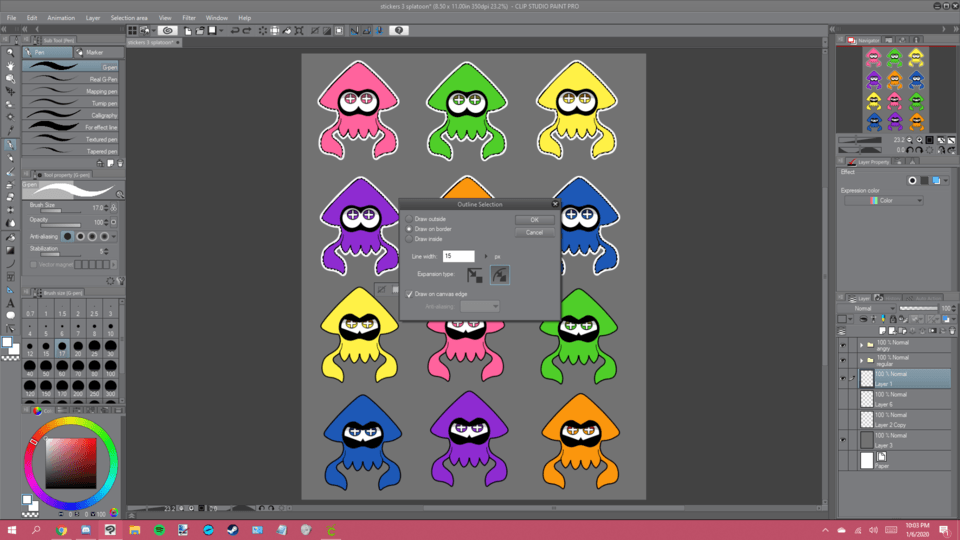Click the Deselect dotted icon

[263, 31]
